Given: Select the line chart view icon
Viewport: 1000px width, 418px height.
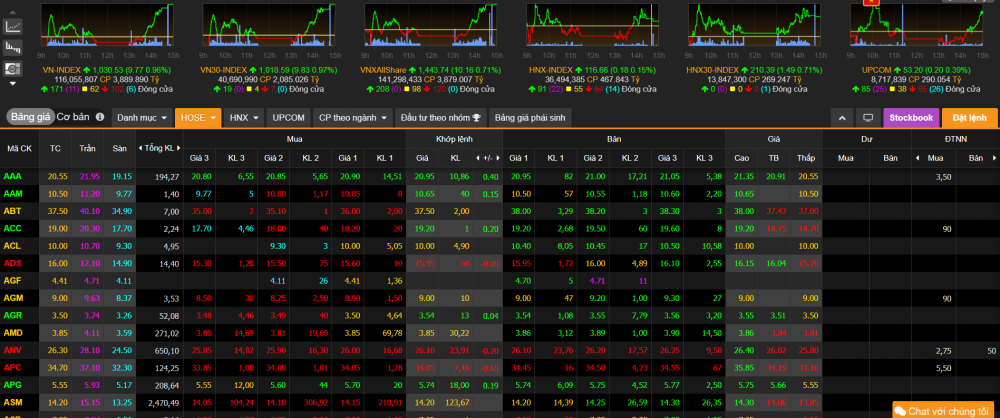Looking at the screenshot, I should click(x=14, y=23).
